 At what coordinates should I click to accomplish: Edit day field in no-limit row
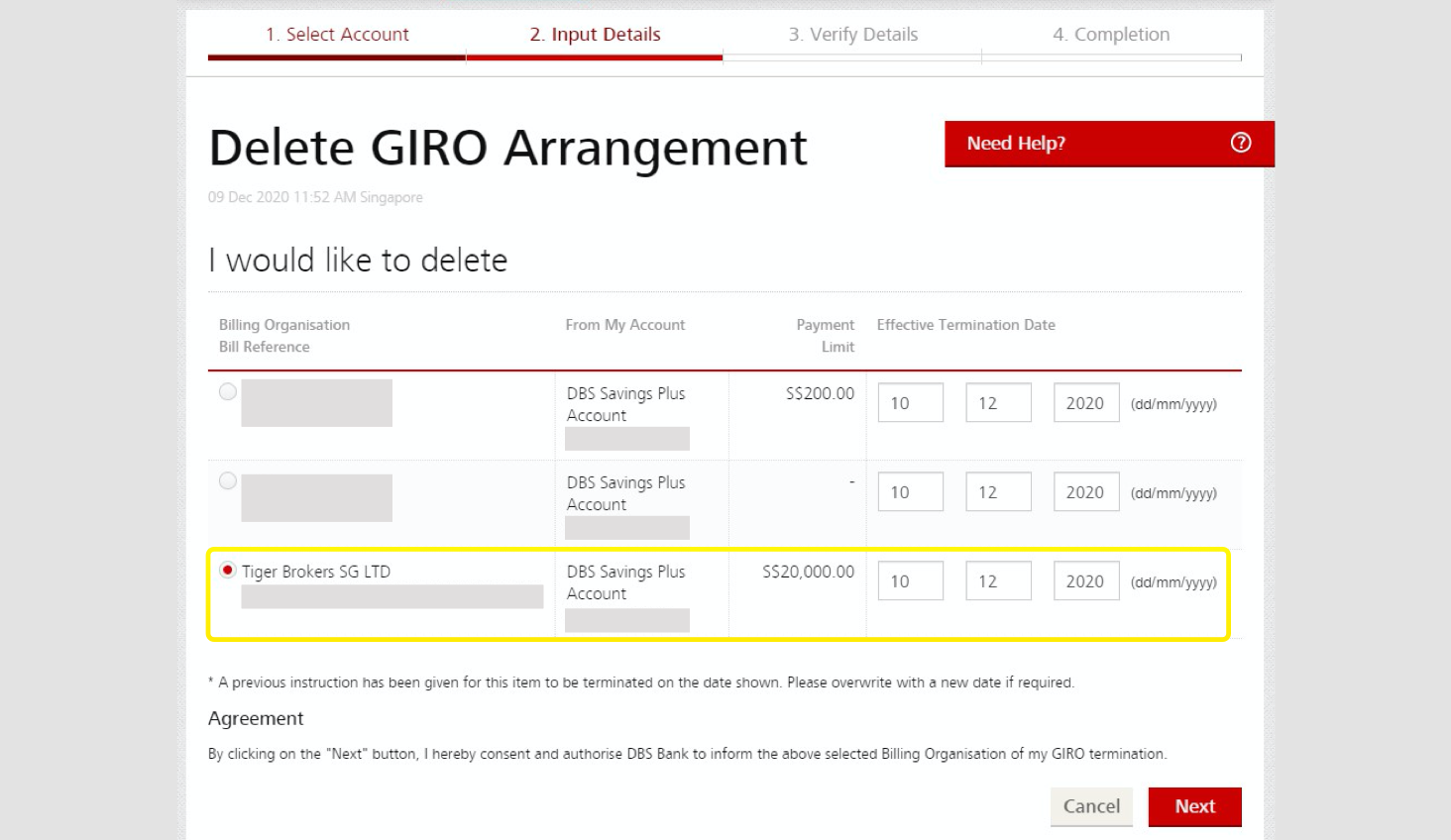[911, 492]
